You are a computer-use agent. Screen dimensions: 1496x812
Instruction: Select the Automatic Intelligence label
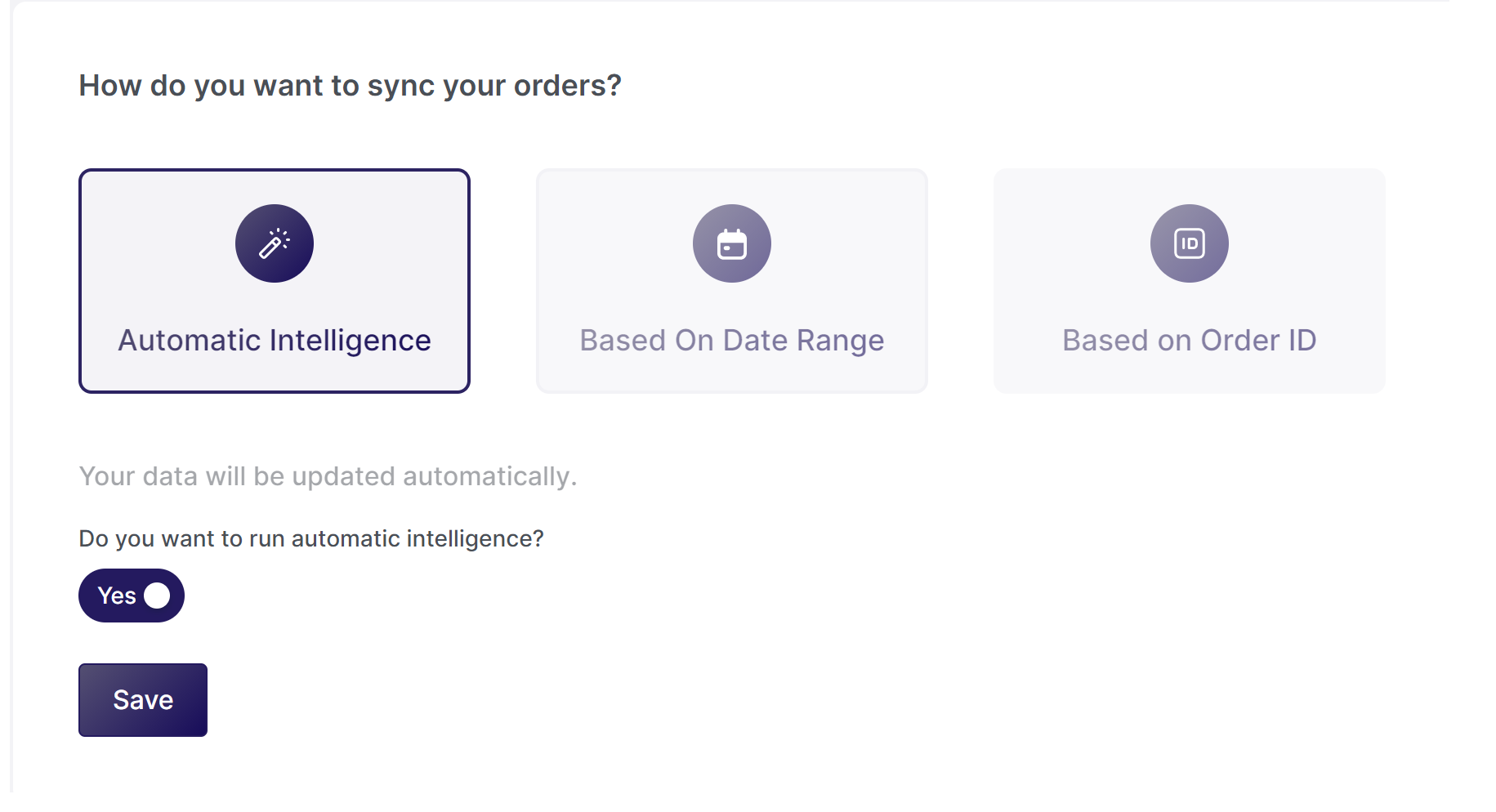275,341
